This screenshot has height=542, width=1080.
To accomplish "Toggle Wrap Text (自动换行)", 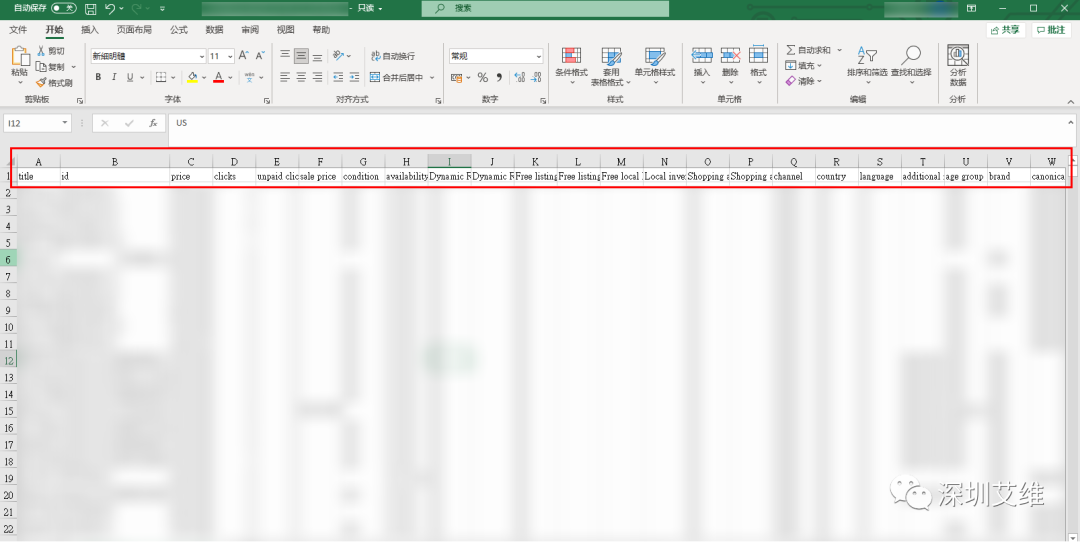I will tap(393, 56).
